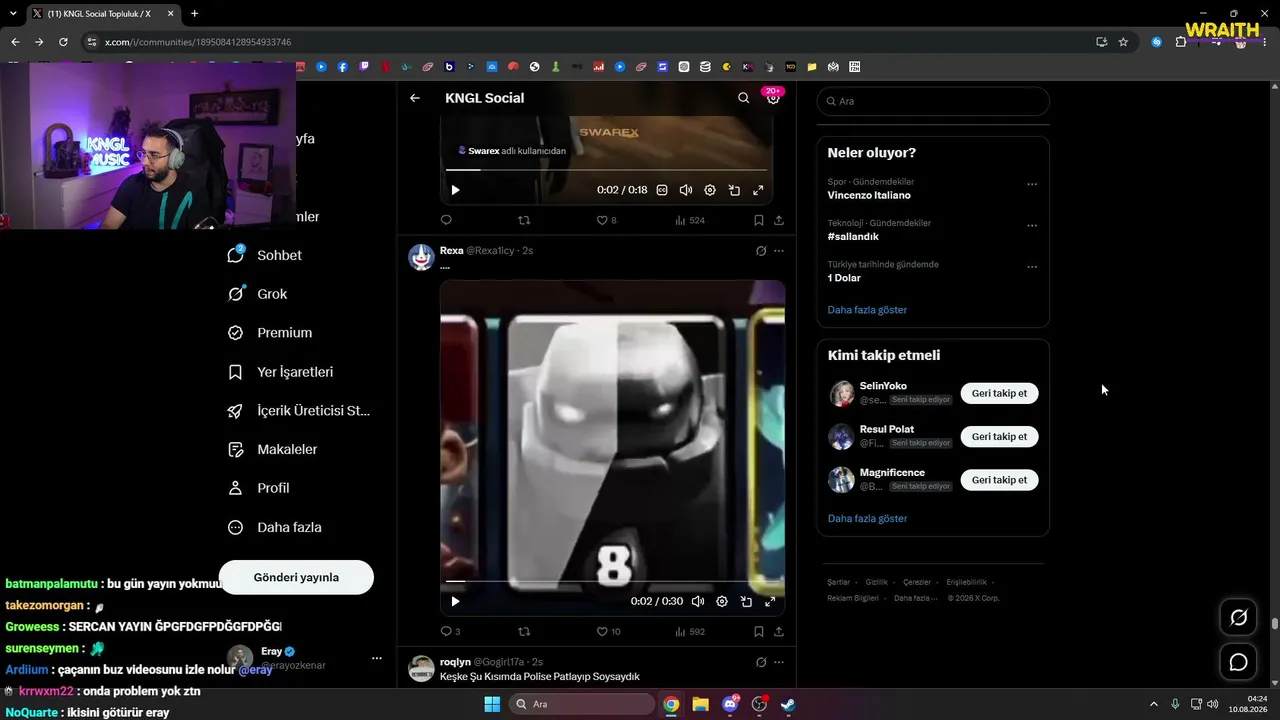Seek along the Swarex video progress bar

pyautogui.click(x=606, y=170)
